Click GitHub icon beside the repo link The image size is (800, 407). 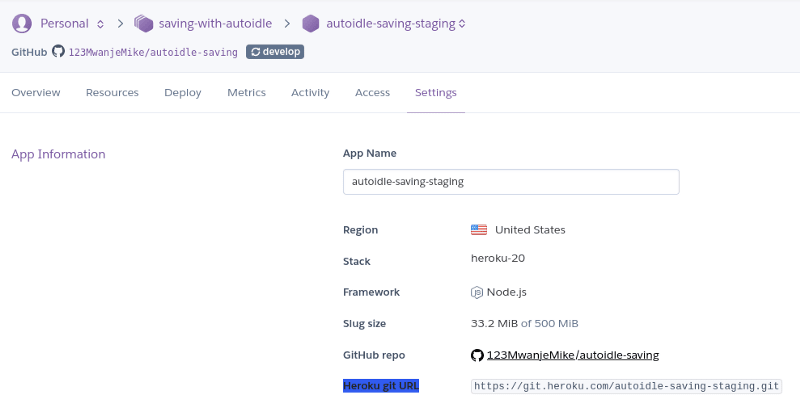tap(477, 355)
